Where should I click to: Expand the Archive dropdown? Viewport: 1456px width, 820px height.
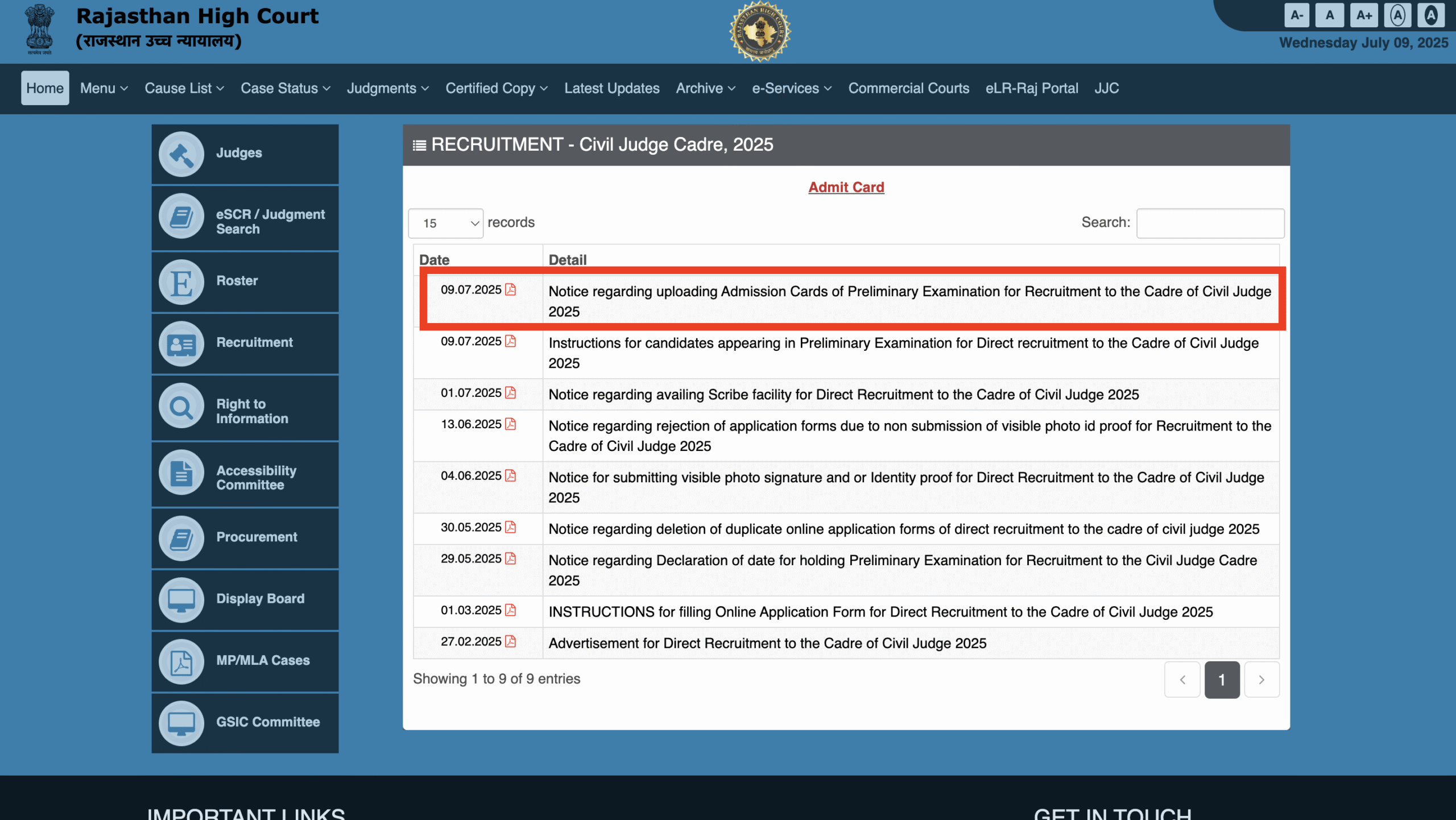[705, 88]
